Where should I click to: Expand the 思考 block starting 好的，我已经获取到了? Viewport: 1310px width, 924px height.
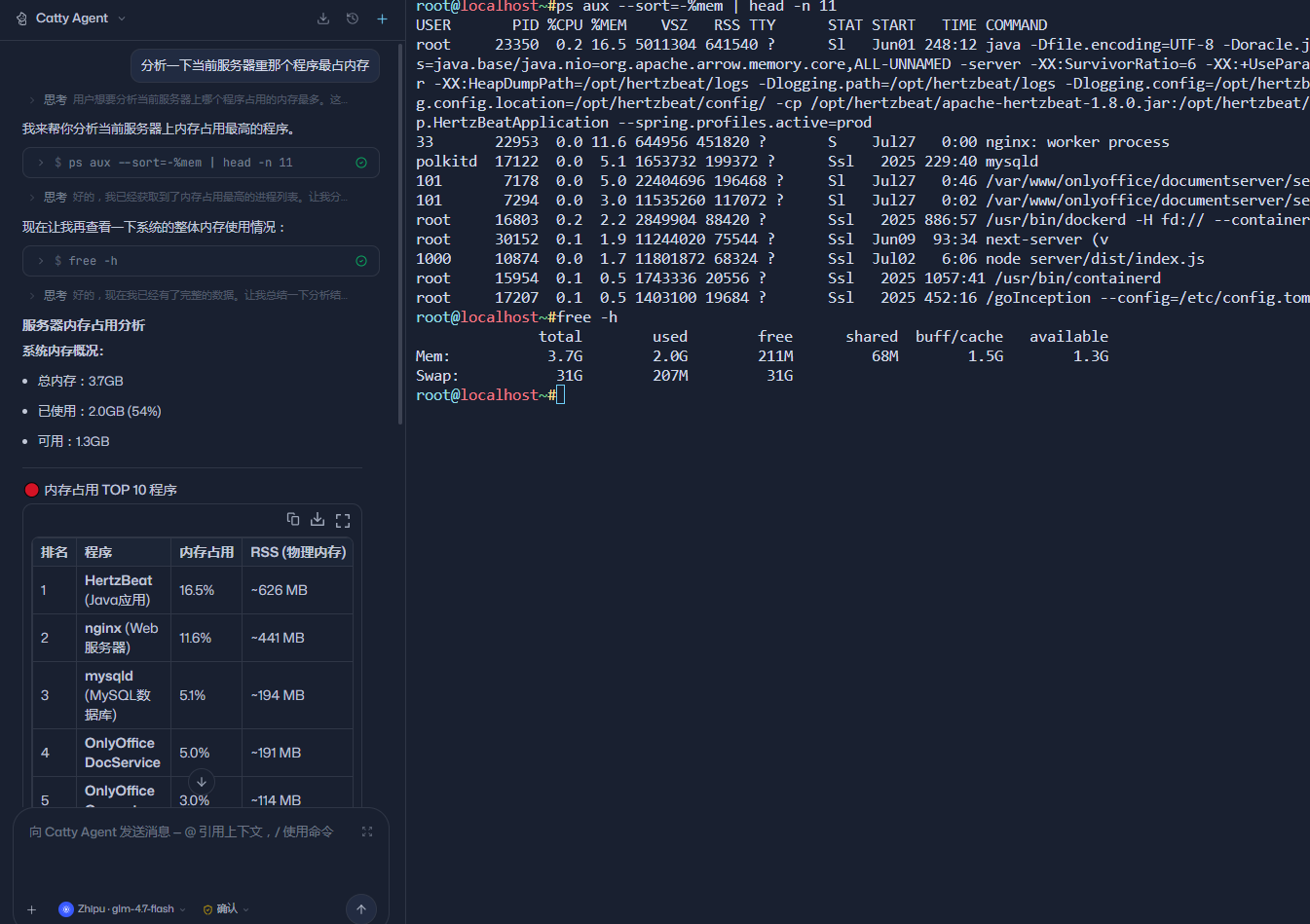click(x=190, y=197)
